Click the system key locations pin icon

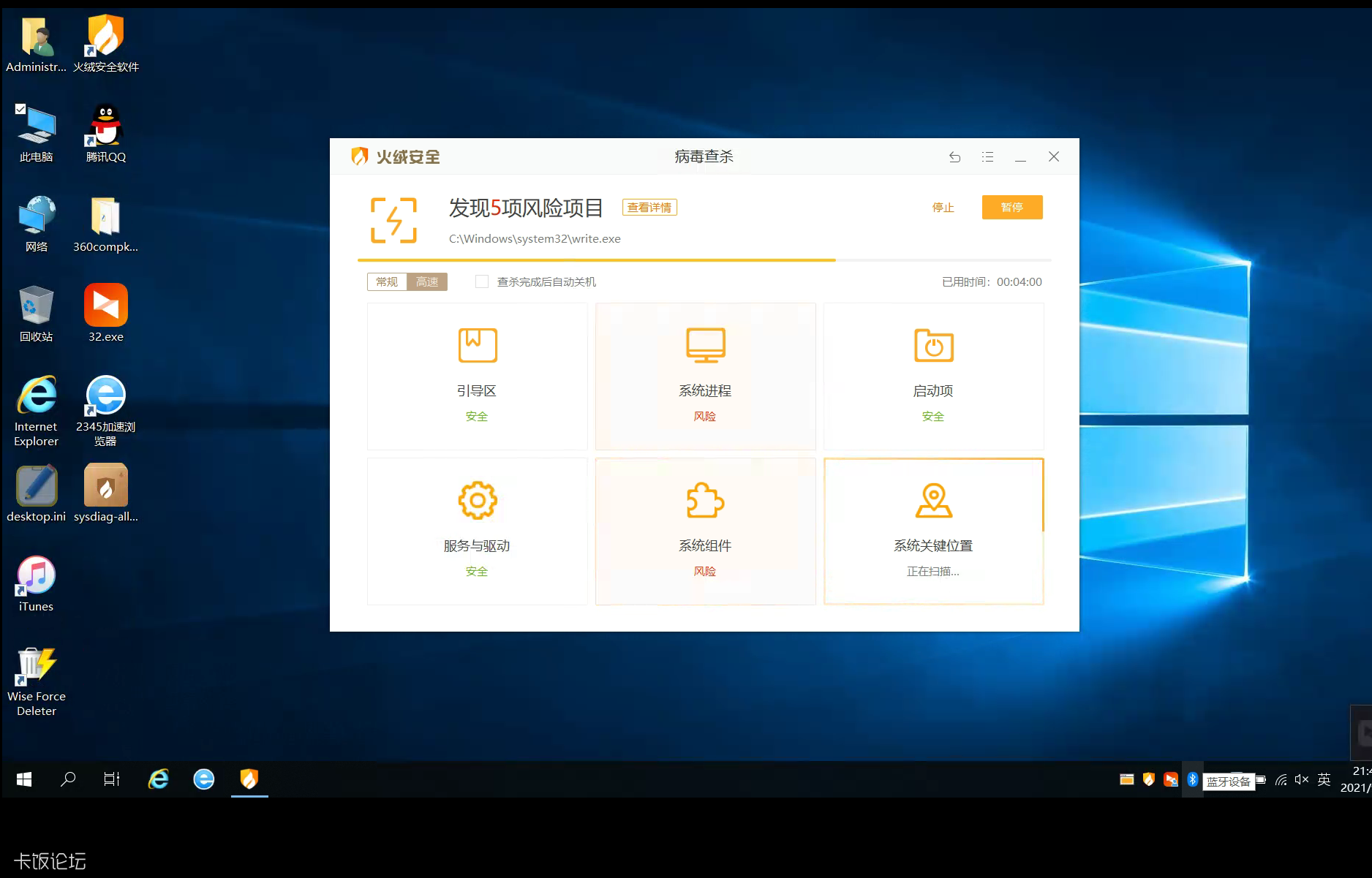click(x=934, y=501)
